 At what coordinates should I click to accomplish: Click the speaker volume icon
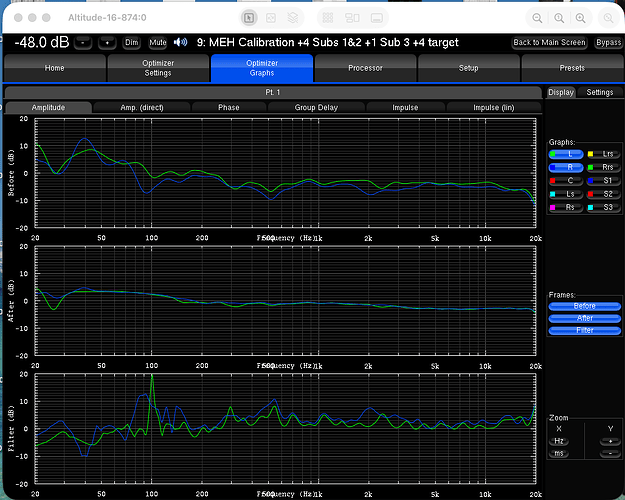[180, 42]
